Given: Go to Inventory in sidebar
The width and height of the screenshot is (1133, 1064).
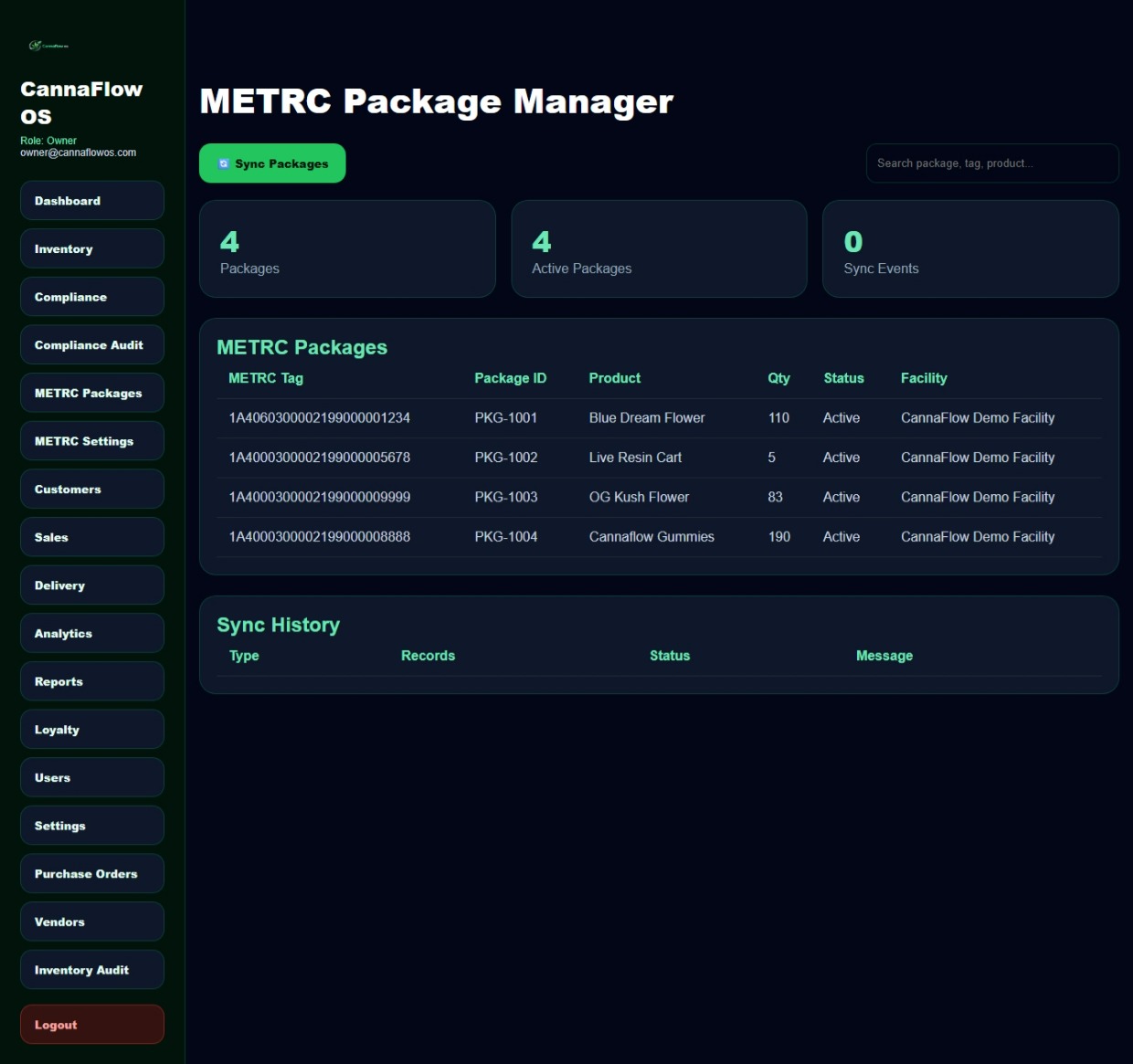Looking at the screenshot, I should click(92, 248).
